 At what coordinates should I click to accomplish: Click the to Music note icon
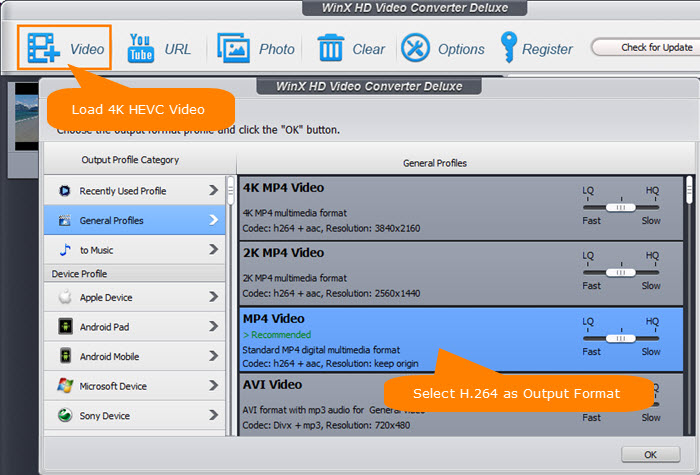pyautogui.click(x=65, y=250)
